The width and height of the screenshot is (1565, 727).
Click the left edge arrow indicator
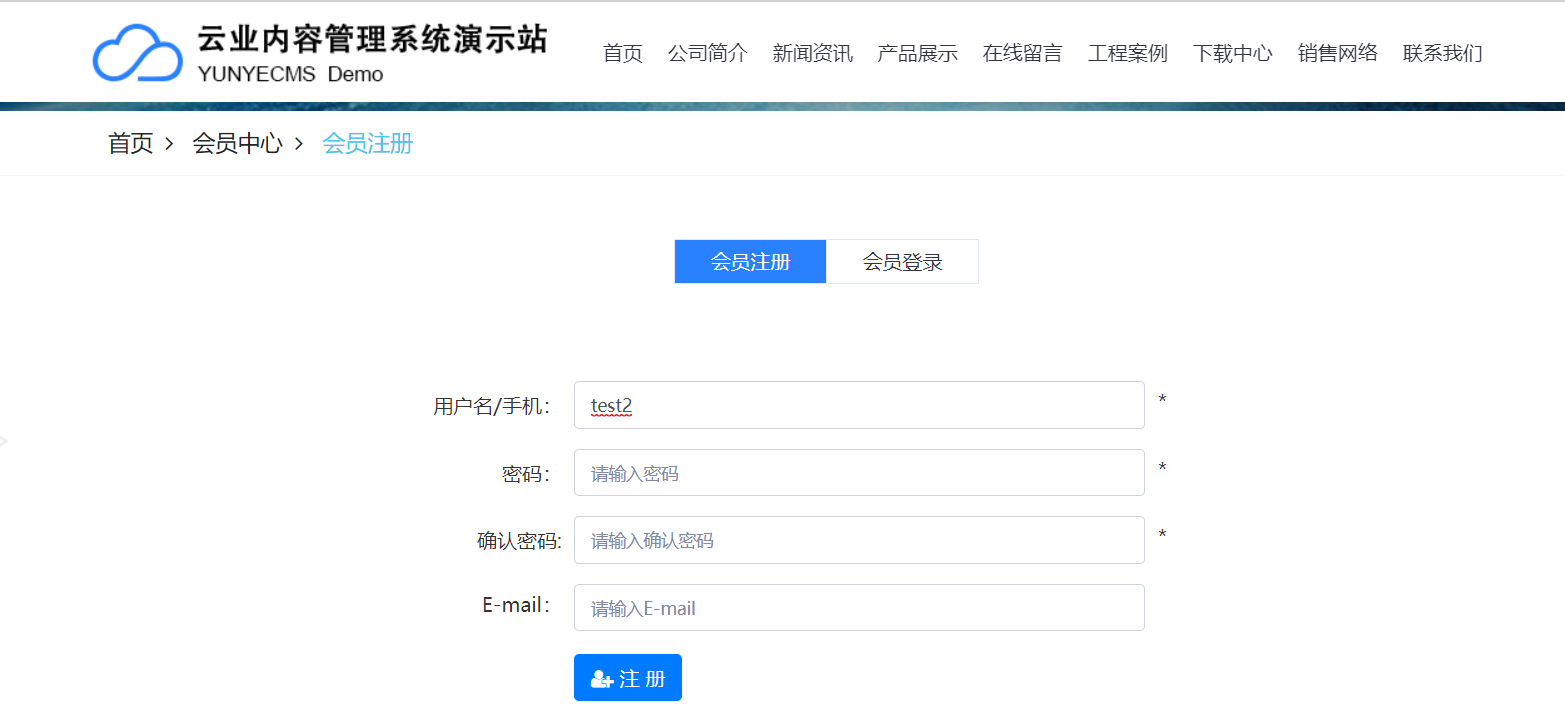point(5,440)
